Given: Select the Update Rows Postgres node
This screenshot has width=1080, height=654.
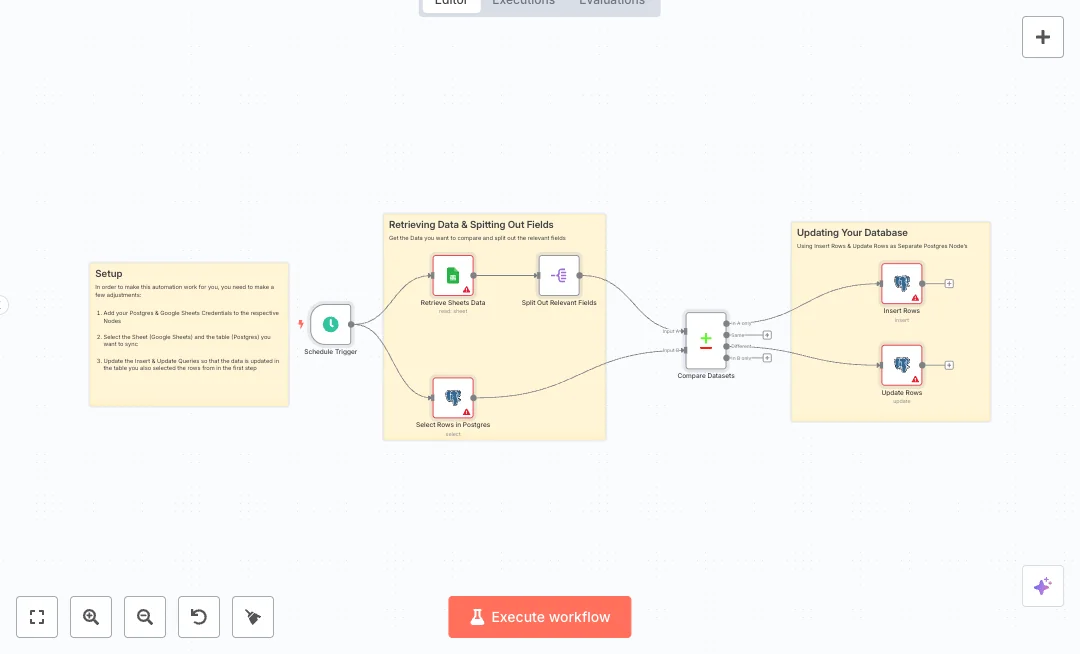Looking at the screenshot, I should (901, 365).
